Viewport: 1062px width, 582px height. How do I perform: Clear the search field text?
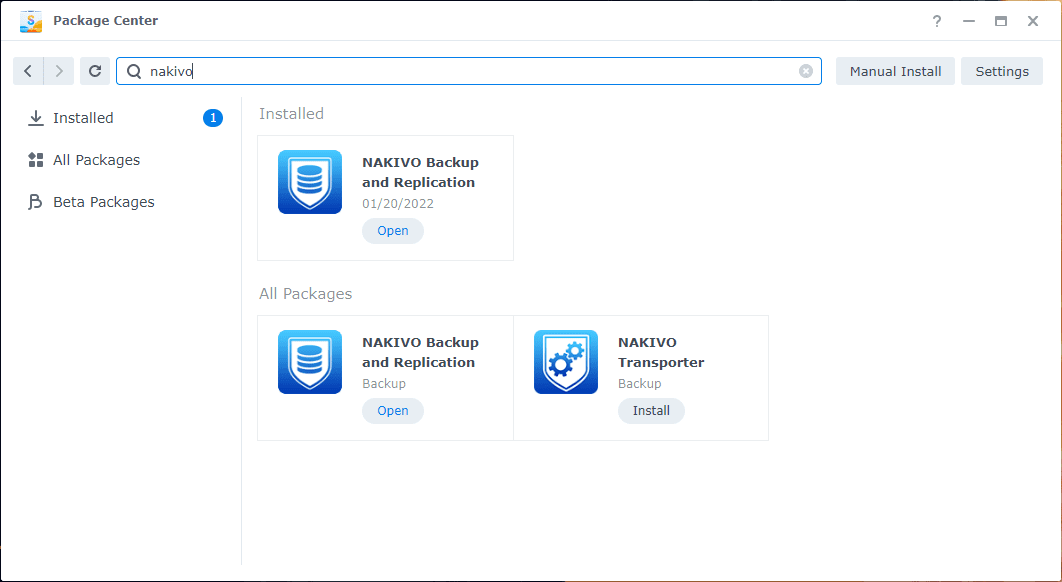[806, 71]
